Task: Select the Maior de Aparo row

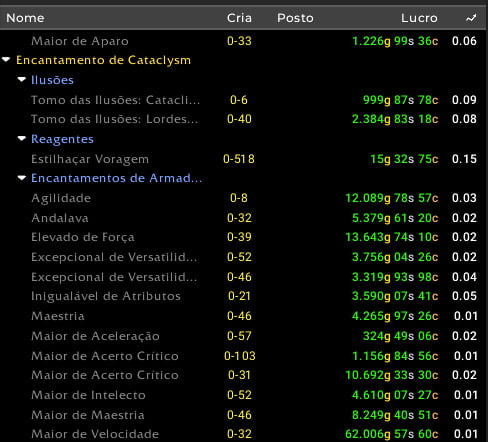Action: pyautogui.click(x=244, y=41)
